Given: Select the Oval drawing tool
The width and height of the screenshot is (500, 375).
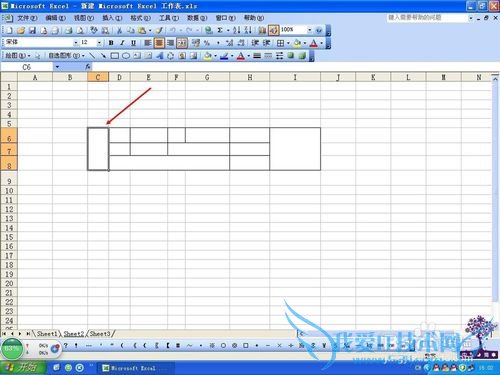Looking at the screenshot, I should pyautogui.click(x=126, y=56).
